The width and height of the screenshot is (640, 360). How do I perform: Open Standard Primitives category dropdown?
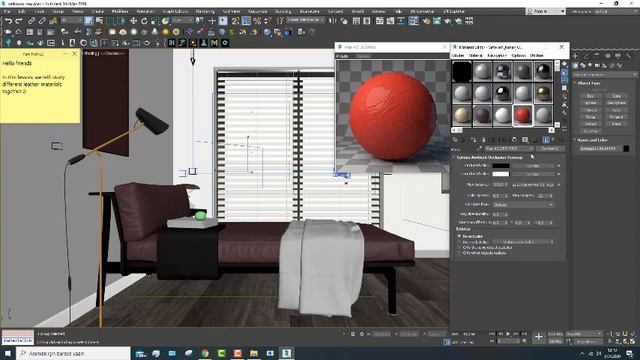604,75
